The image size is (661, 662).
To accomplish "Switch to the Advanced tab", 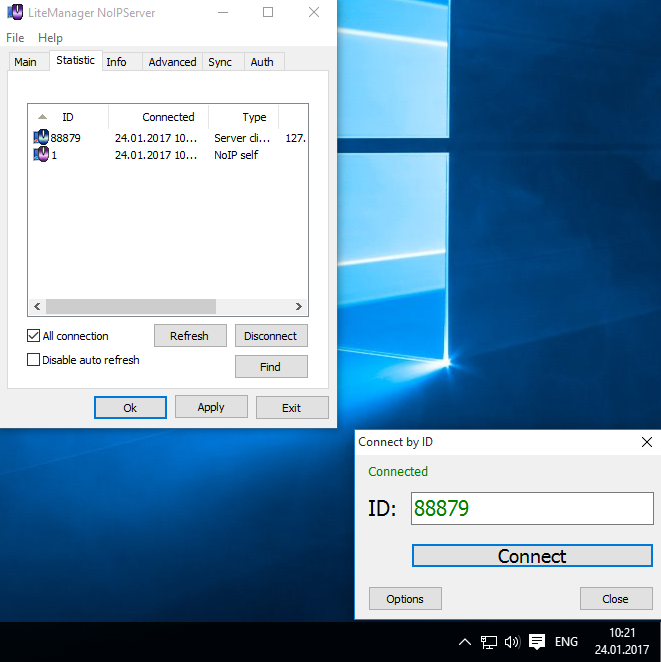I will click(x=172, y=62).
